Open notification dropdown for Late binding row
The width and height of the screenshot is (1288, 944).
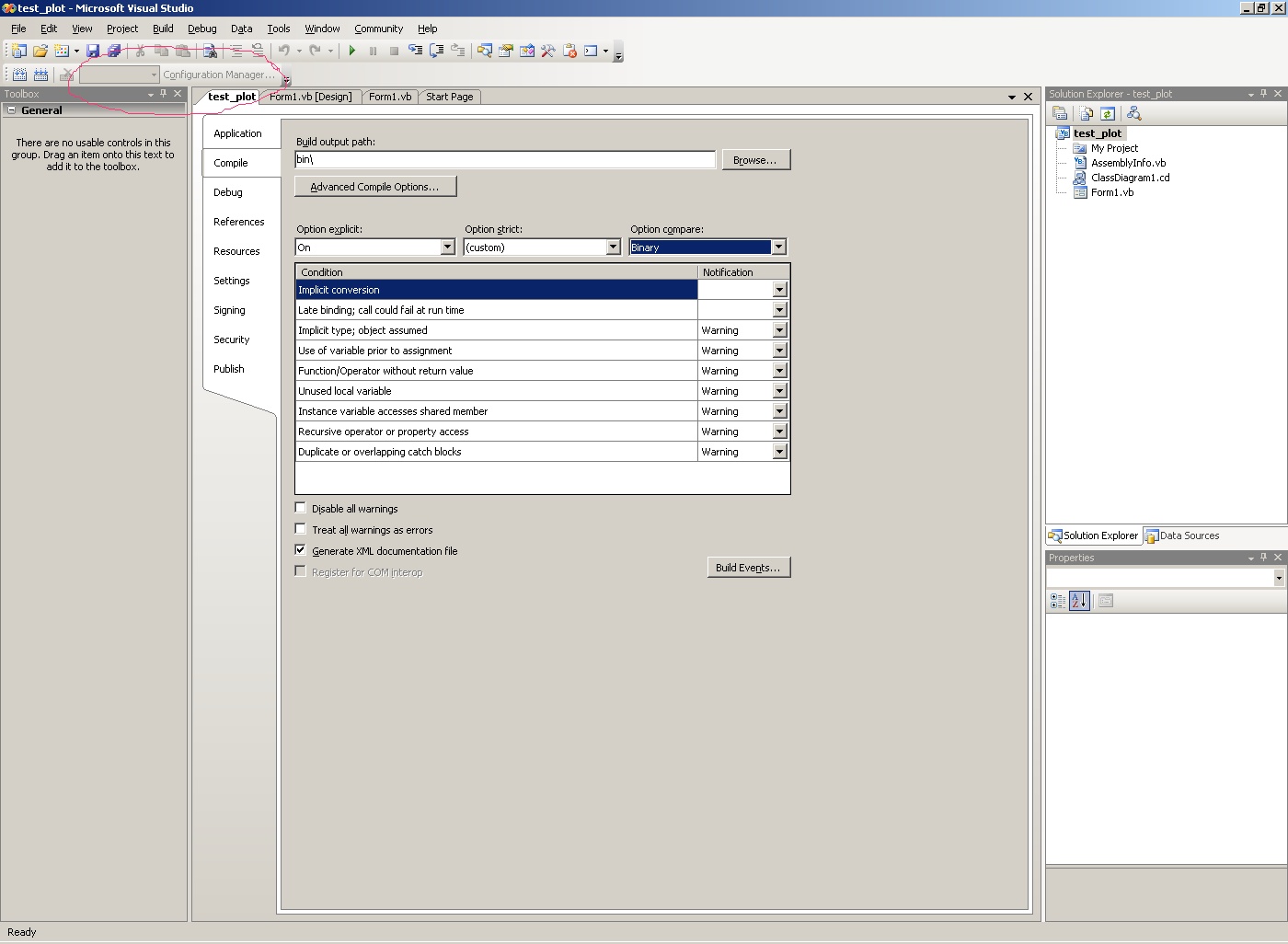click(x=779, y=310)
